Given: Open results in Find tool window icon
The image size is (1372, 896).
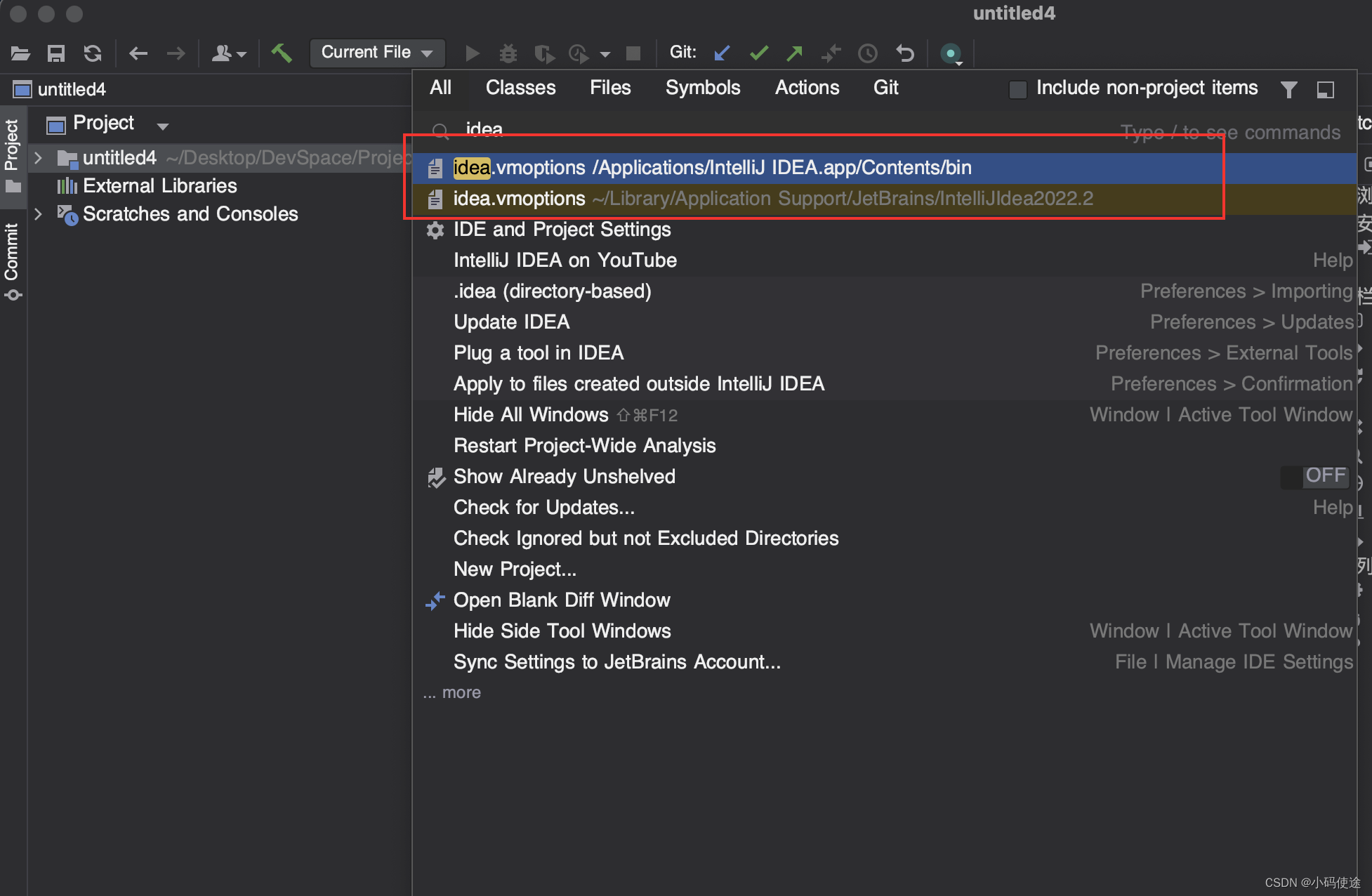Looking at the screenshot, I should (1325, 89).
